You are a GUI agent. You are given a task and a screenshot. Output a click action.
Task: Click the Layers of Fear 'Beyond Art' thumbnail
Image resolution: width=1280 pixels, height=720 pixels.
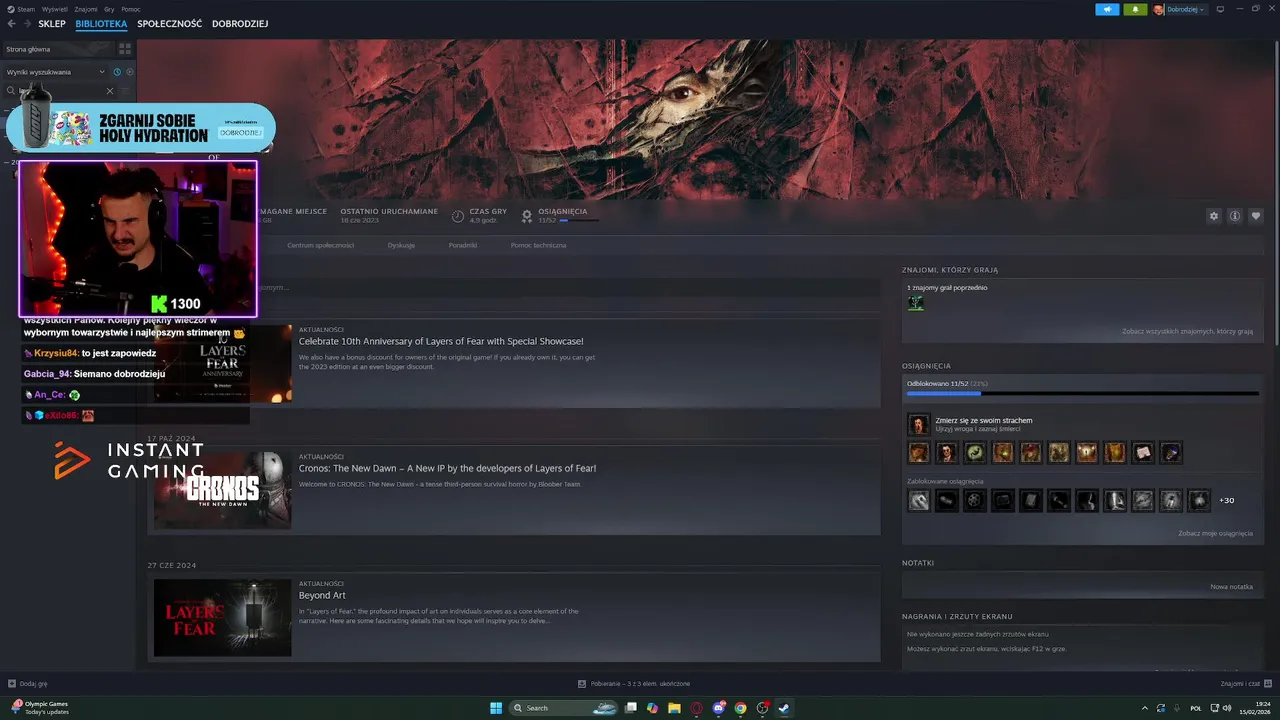(x=223, y=617)
